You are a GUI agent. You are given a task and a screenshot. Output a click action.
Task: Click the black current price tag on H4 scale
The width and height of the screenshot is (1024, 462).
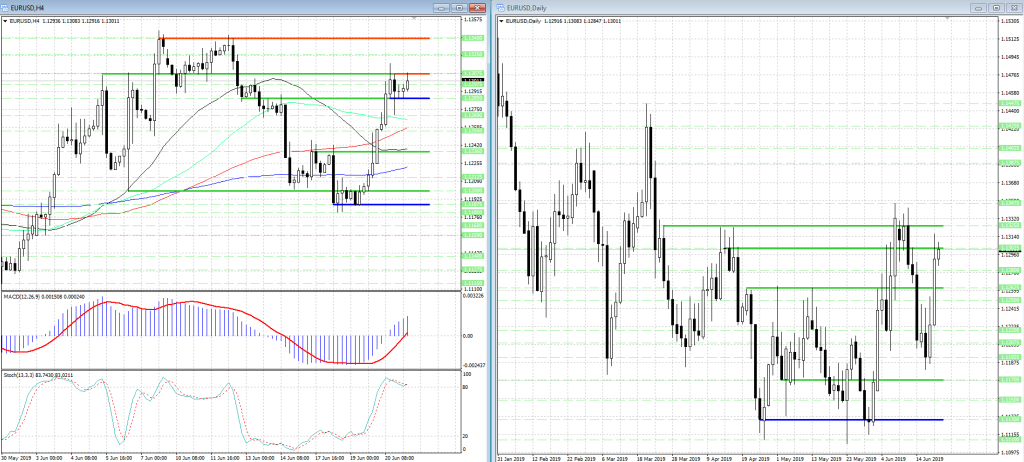click(473, 80)
